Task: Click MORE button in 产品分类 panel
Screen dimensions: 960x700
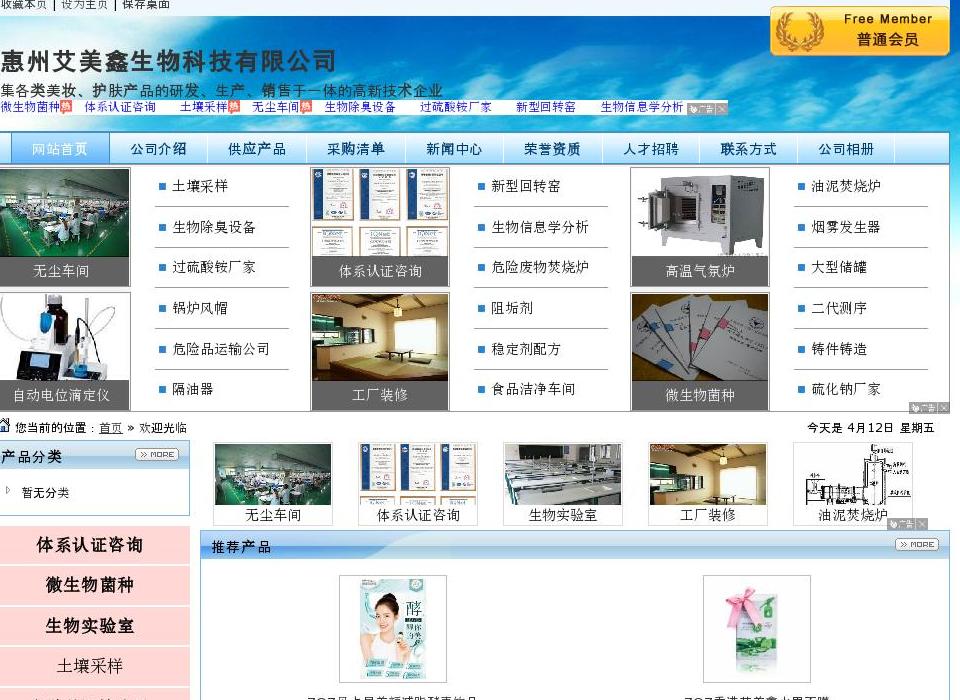Action: [x=157, y=454]
